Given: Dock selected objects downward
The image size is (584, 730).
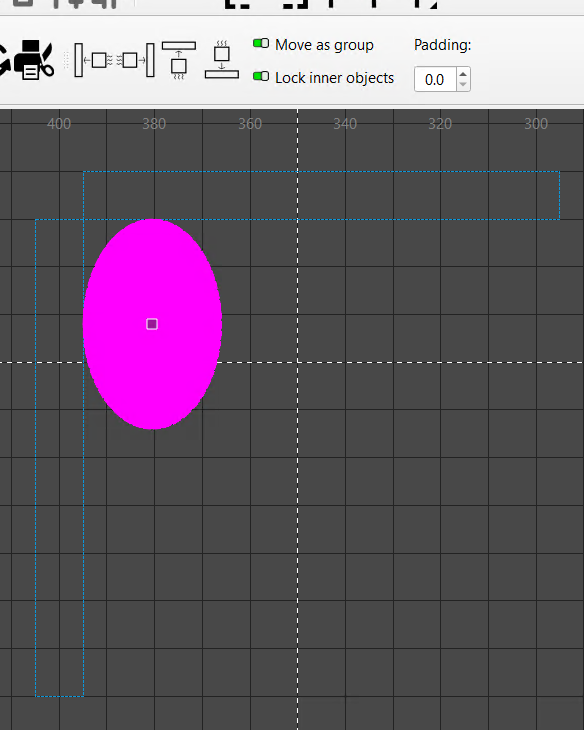Looking at the screenshot, I should 222,60.
